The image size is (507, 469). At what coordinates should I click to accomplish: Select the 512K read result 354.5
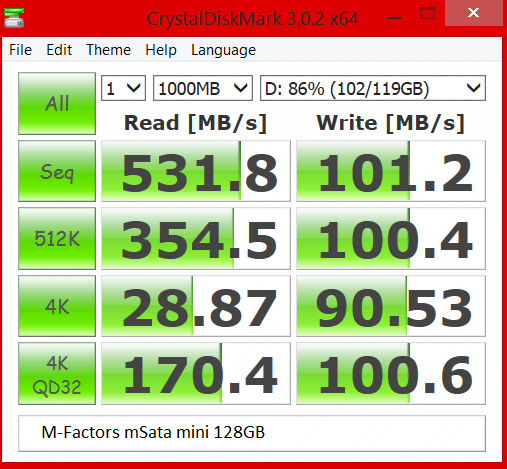[196, 238]
